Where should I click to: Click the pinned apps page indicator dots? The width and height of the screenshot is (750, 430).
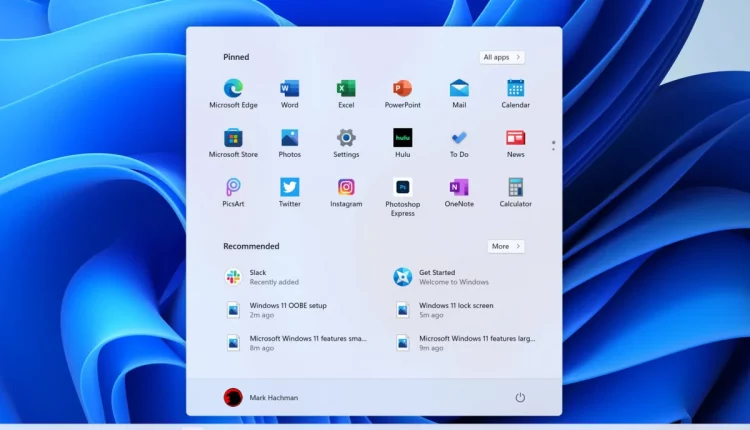[x=553, y=145]
